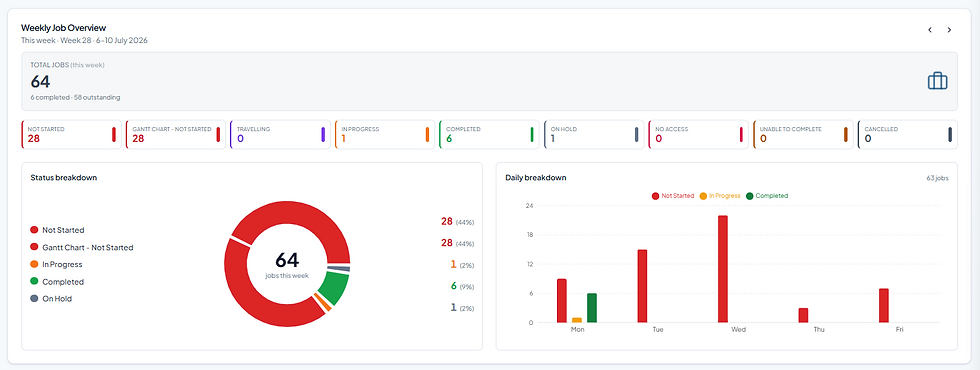
Task: Select the No Access status card
Action: [698, 134]
